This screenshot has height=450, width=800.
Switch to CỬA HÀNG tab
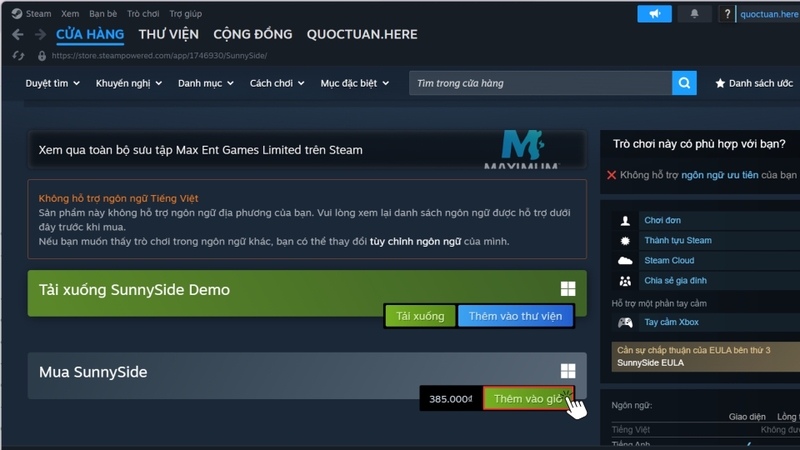pyautogui.click(x=90, y=34)
